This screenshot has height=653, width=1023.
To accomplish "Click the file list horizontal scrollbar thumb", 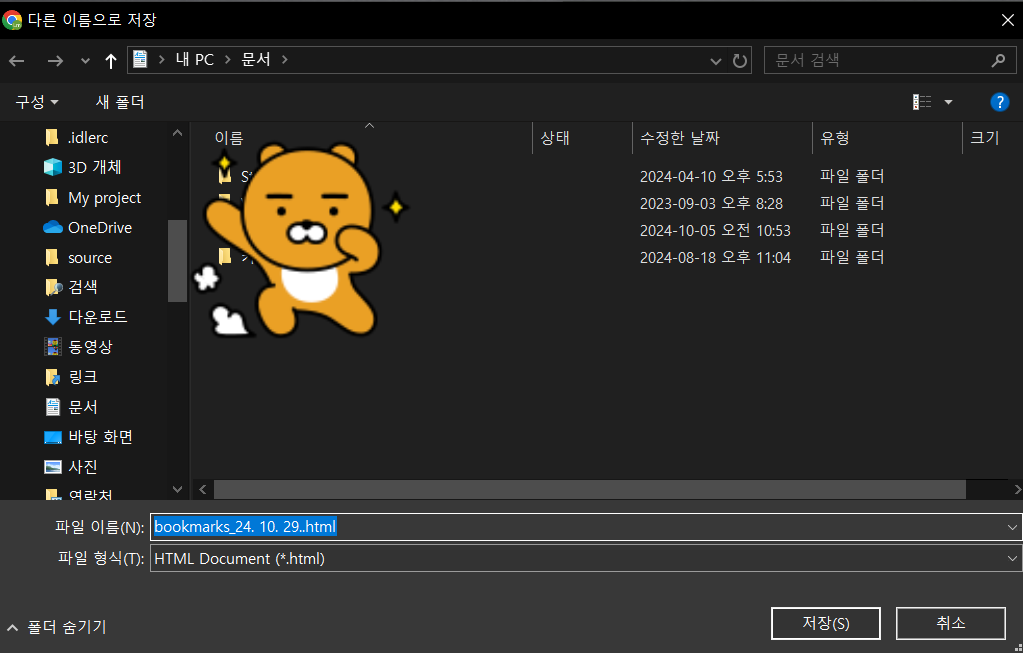I will click(590, 489).
